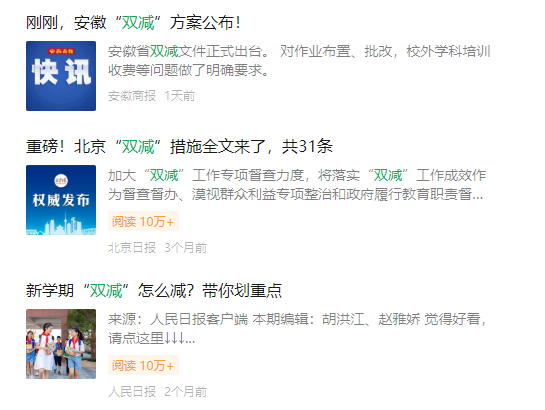
Task: Click the '1天前' timestamp of first article
Action: 180,96
